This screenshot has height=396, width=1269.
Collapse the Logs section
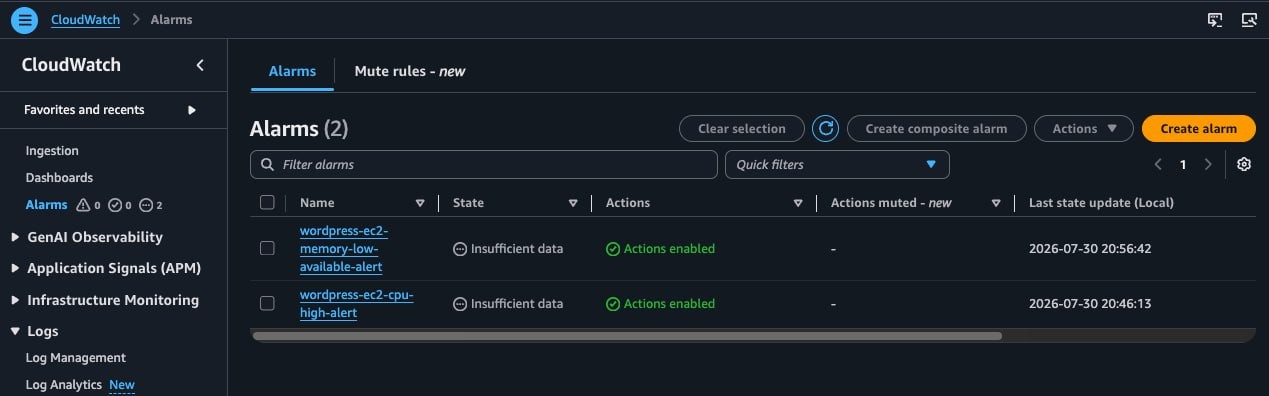(15, 331)
